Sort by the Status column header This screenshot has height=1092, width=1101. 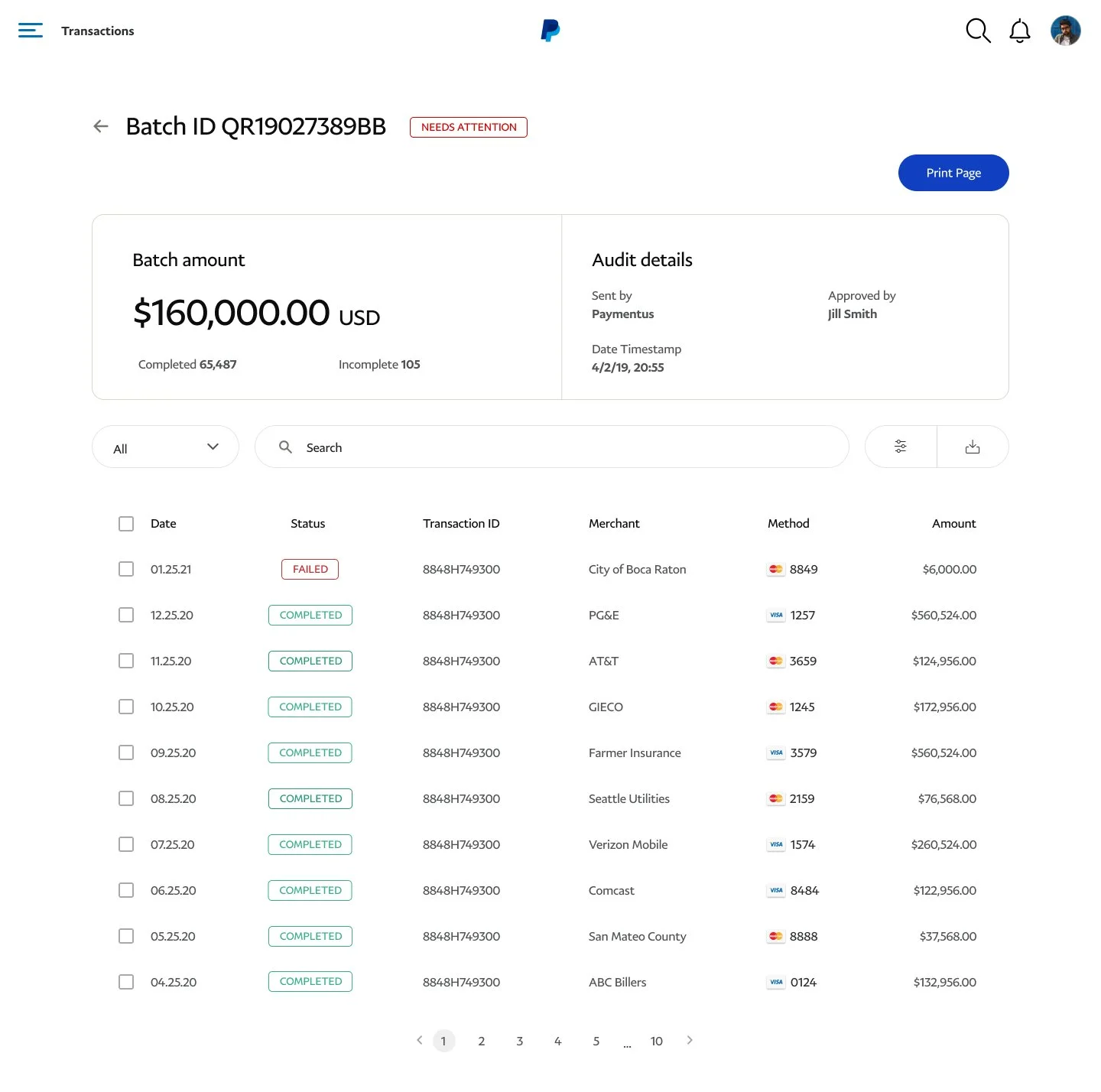pos(308,523)
